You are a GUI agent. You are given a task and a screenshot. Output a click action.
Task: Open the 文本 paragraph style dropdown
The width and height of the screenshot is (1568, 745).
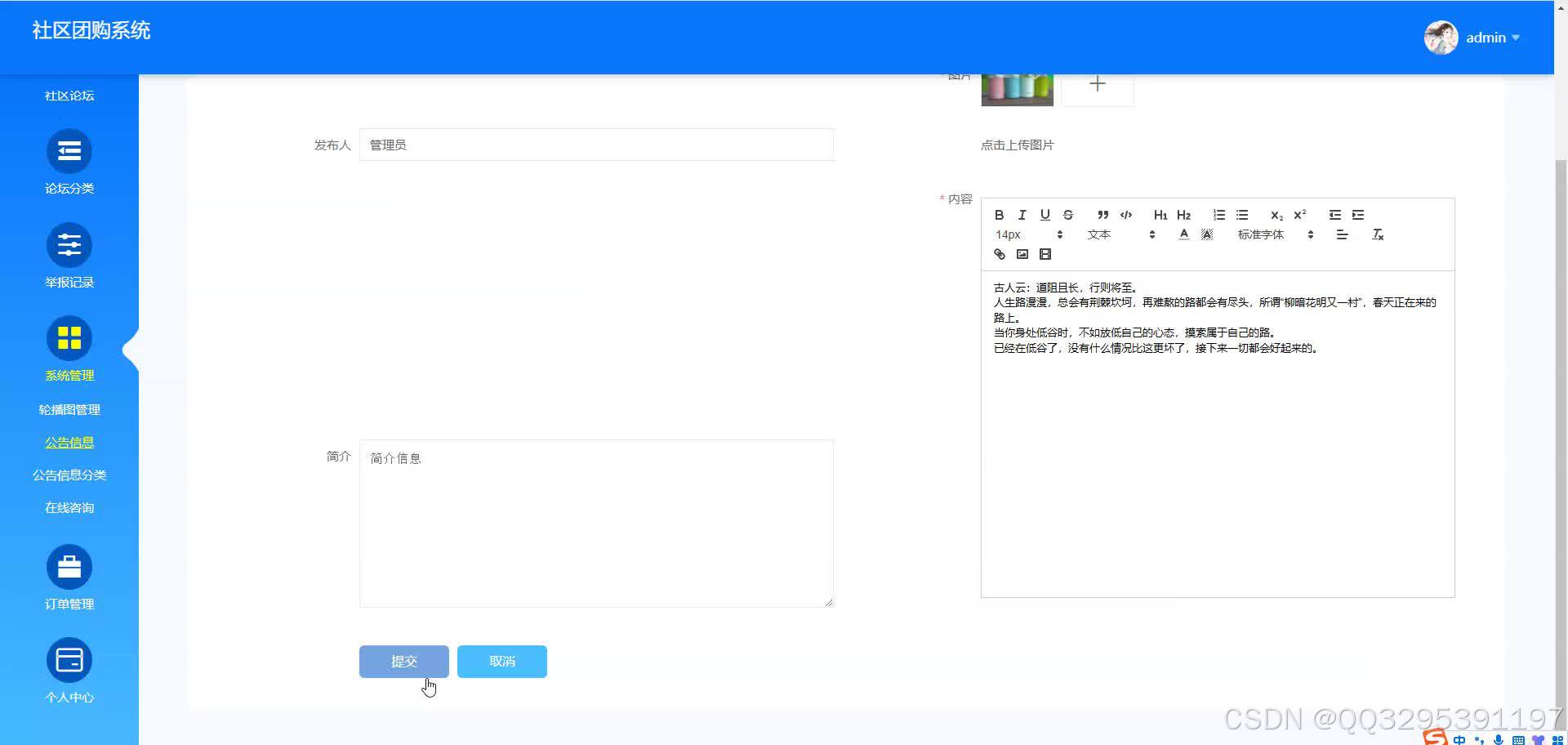[1120, 234]
